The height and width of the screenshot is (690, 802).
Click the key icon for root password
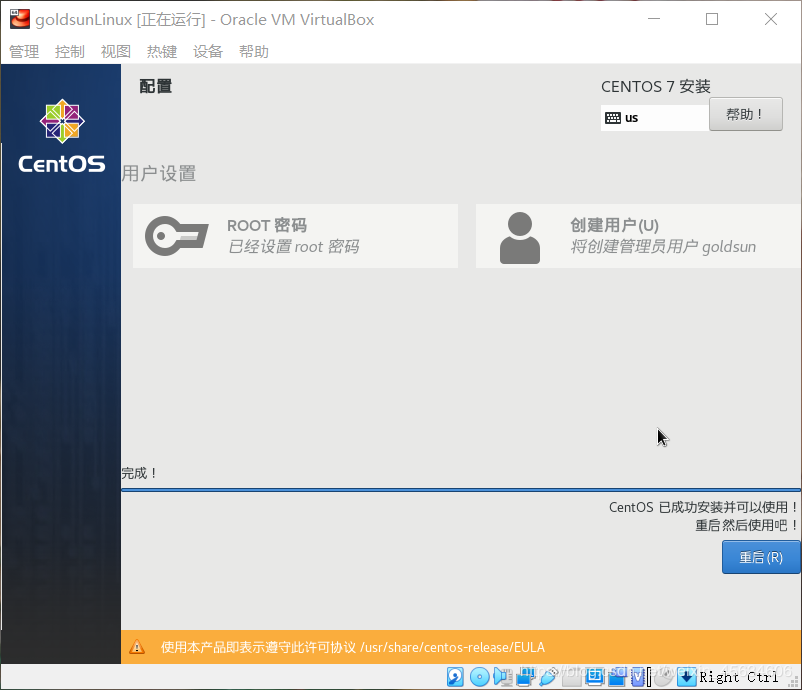pos(176,236)
